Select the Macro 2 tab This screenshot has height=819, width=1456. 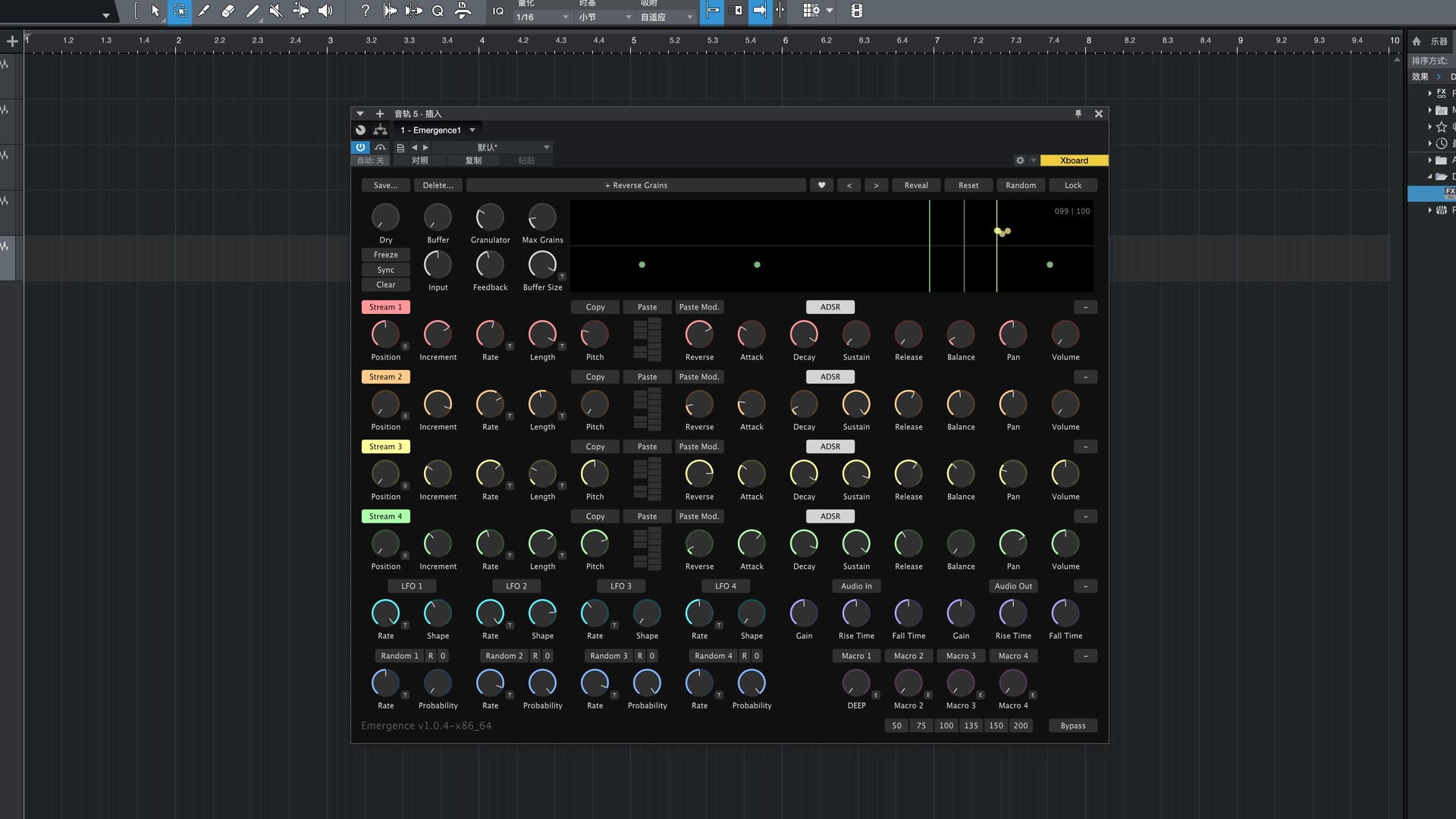click(x=908, y=656)
